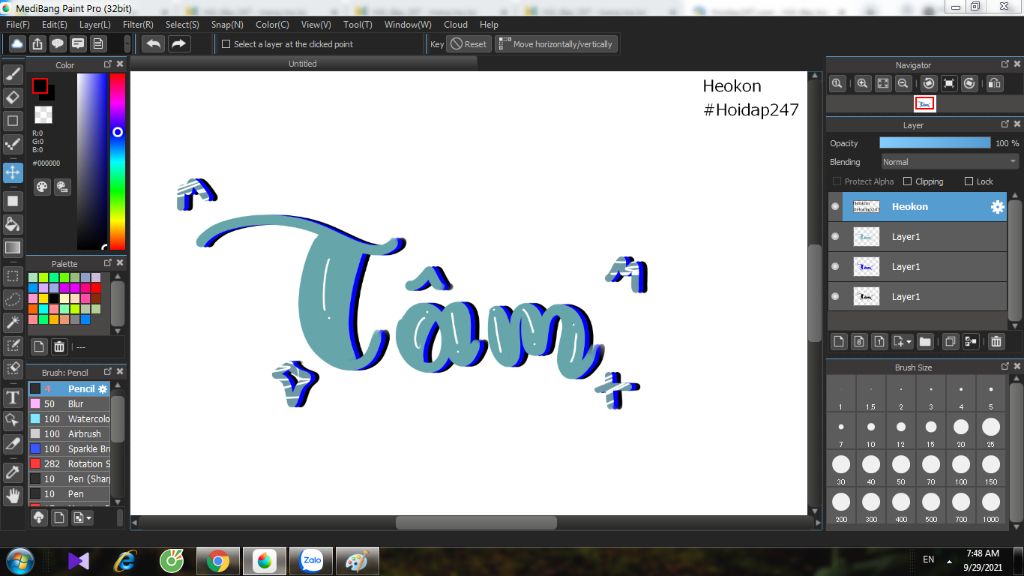Click canvas horizontal scrollbar thumb
The height and width of the screenshot is (576, 1024).
pyautogui.click(x=476, y=522)
